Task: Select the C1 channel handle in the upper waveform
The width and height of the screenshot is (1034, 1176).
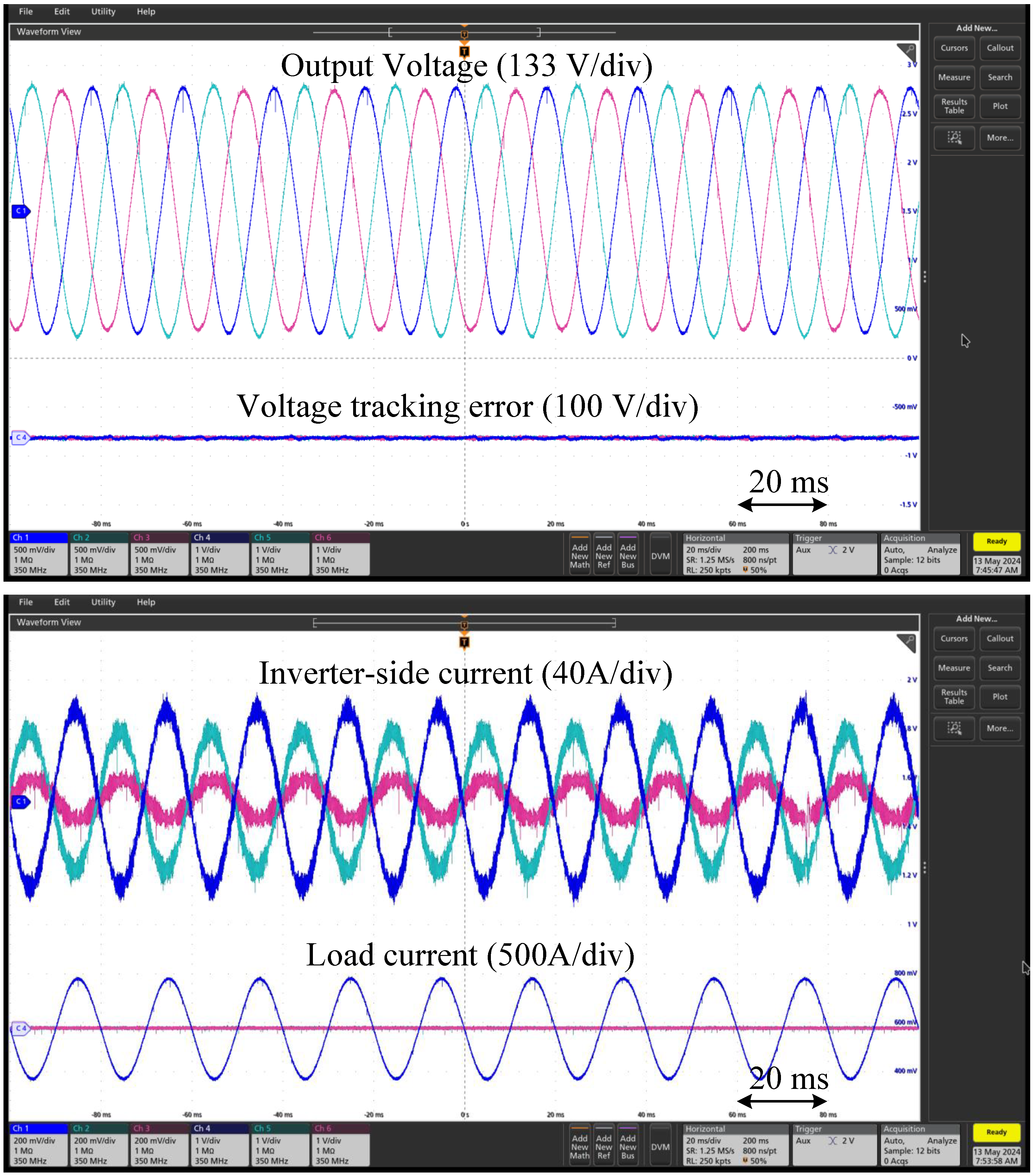Action: click(x=20, y=211)
